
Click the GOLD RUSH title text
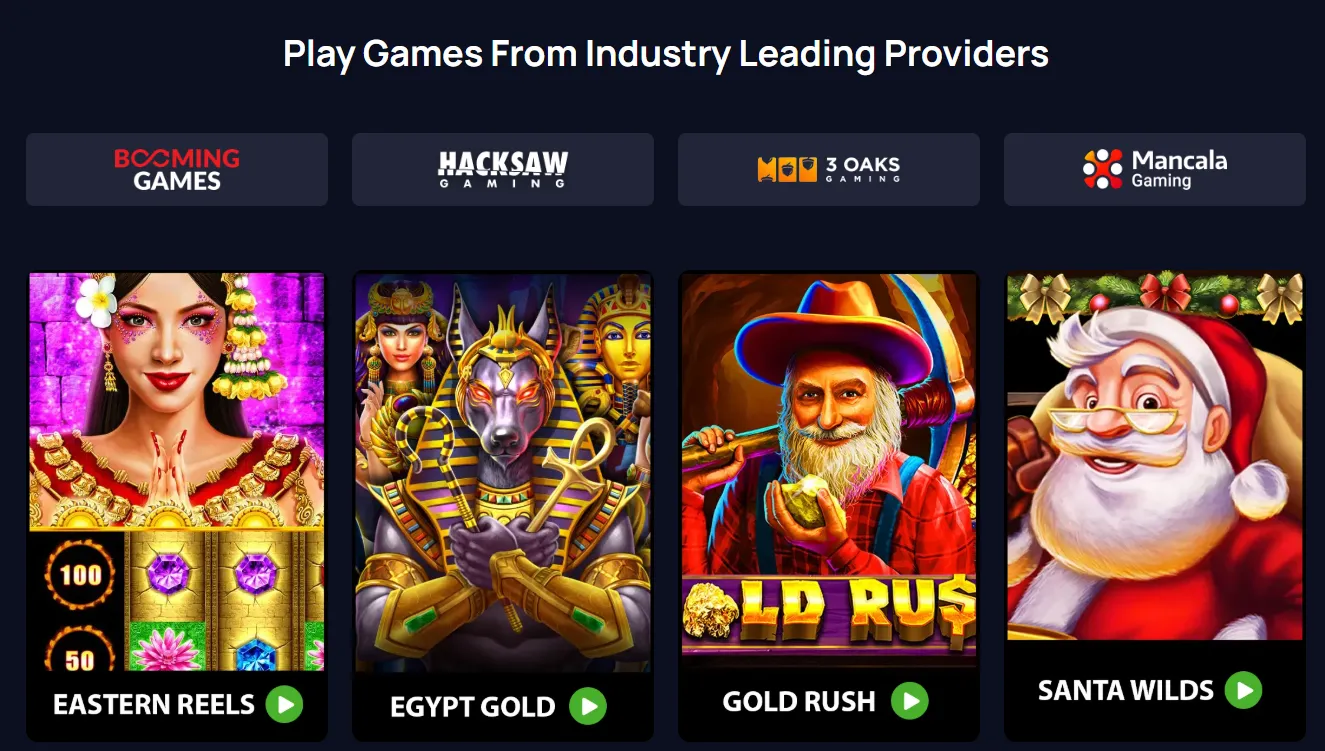tap(799, 702)
